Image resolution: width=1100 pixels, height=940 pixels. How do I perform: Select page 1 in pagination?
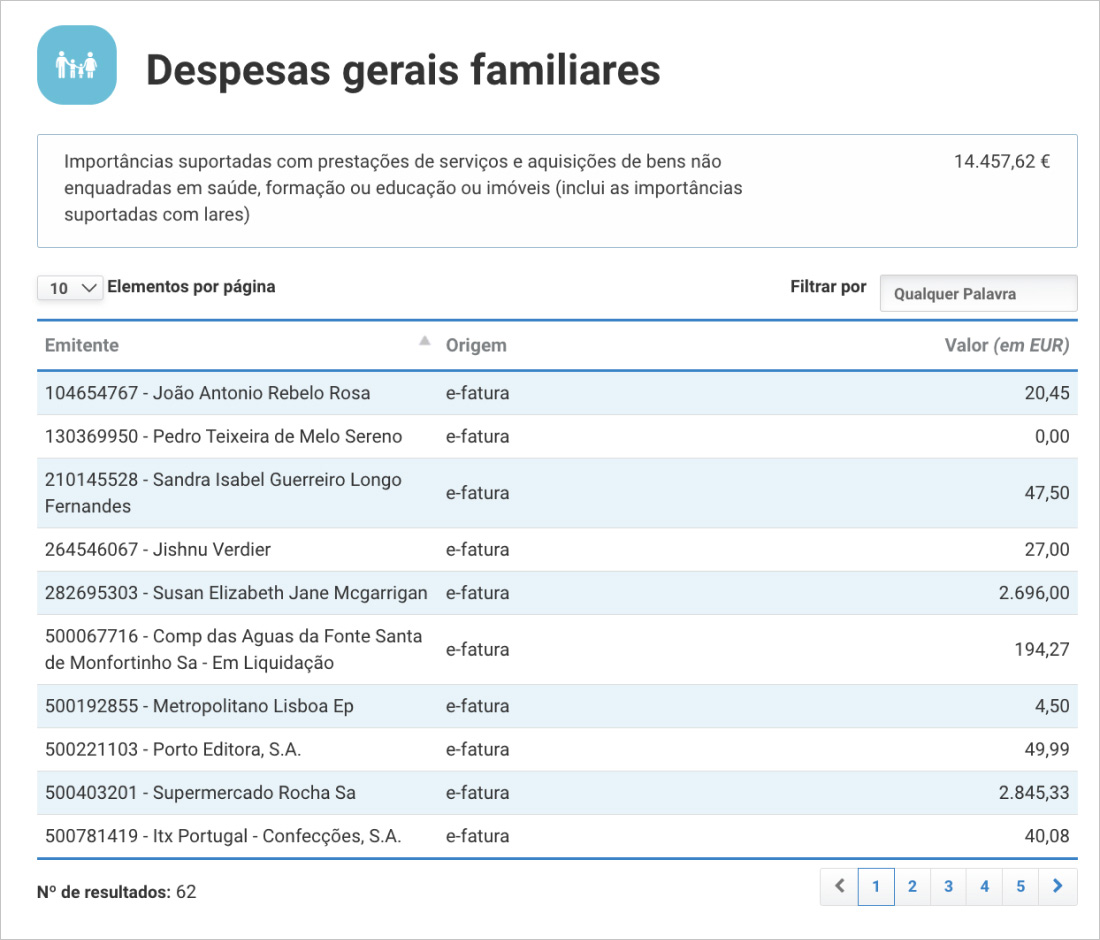pyautogui.click(x=876, y=886)
